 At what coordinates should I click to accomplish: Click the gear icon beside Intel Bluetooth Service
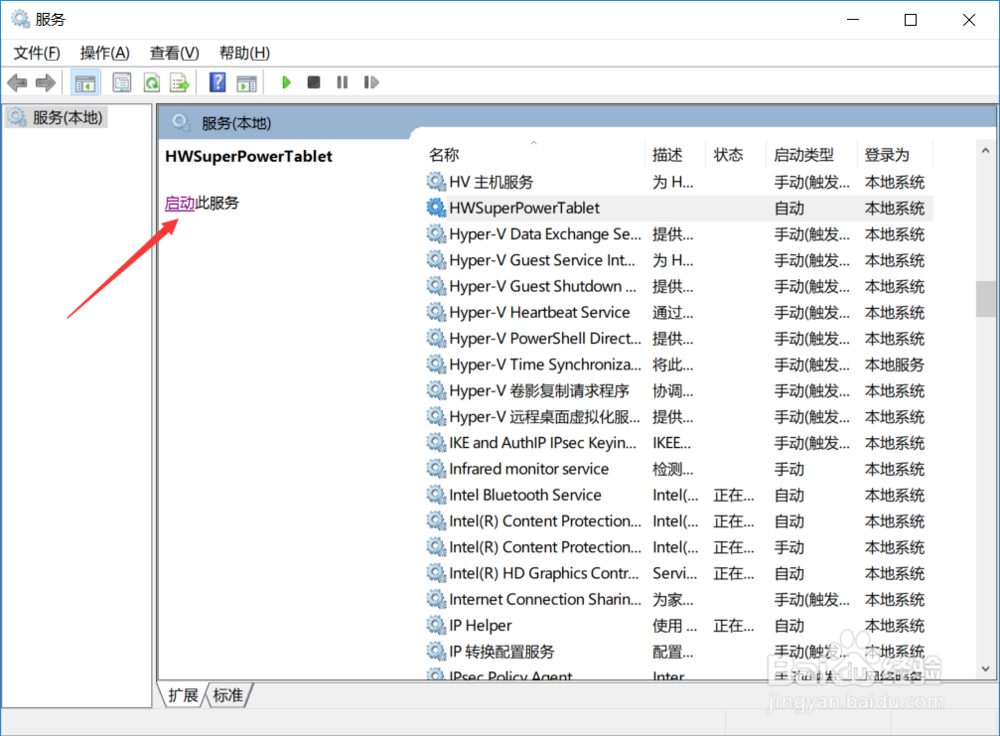pyautogui.click(x=436, y=495)
